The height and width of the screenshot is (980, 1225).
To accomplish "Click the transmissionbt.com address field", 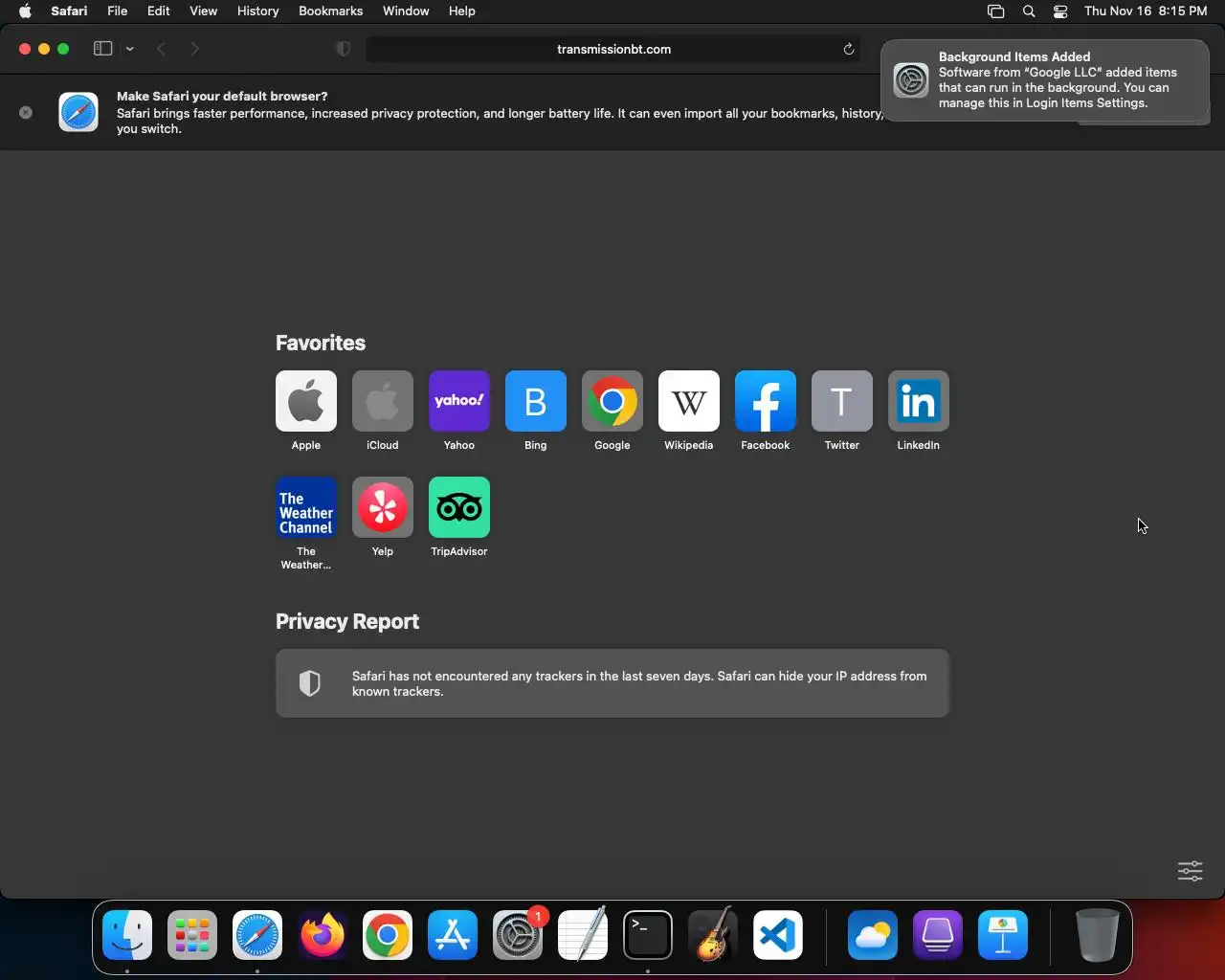I will coord(612,49).
